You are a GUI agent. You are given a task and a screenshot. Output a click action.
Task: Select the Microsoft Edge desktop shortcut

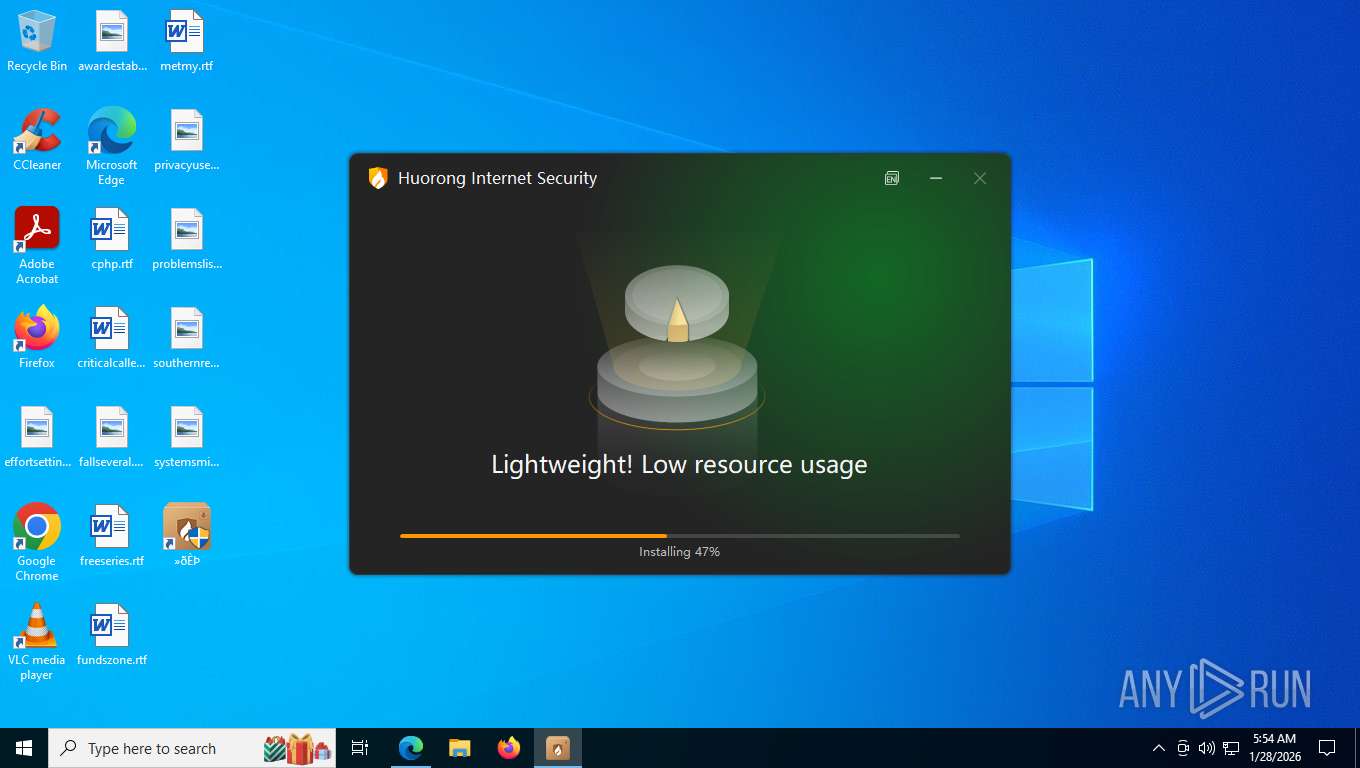[112, 147]
